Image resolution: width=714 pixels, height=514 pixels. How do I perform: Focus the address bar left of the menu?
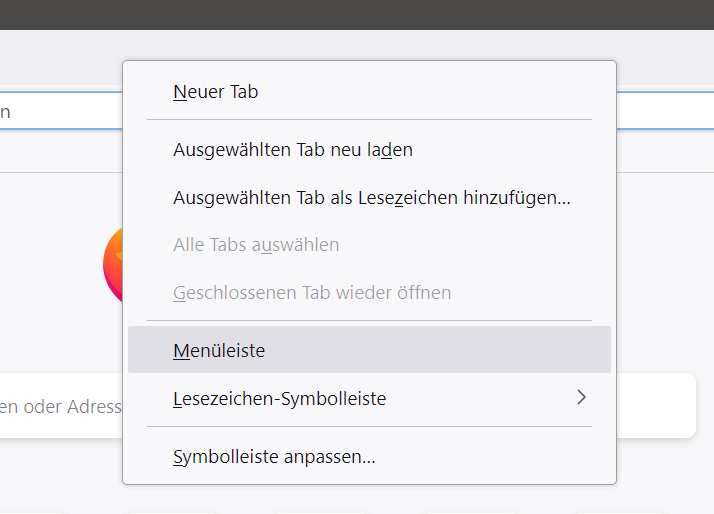click(x=60, y=111)
